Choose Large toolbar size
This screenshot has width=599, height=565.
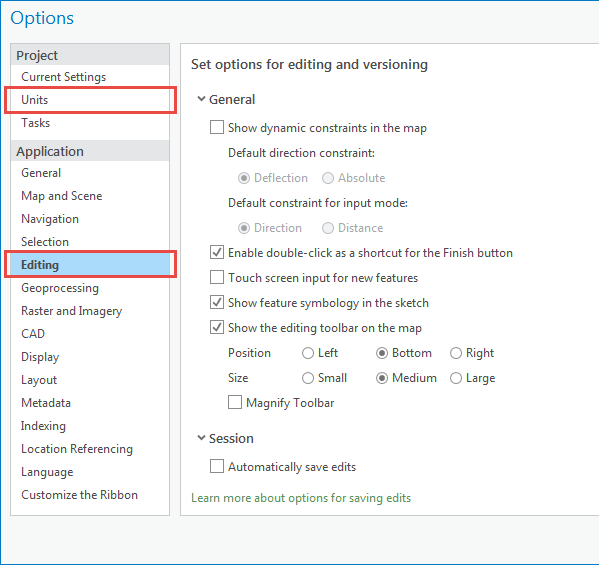pyautogui.click(x=456, y=378)
